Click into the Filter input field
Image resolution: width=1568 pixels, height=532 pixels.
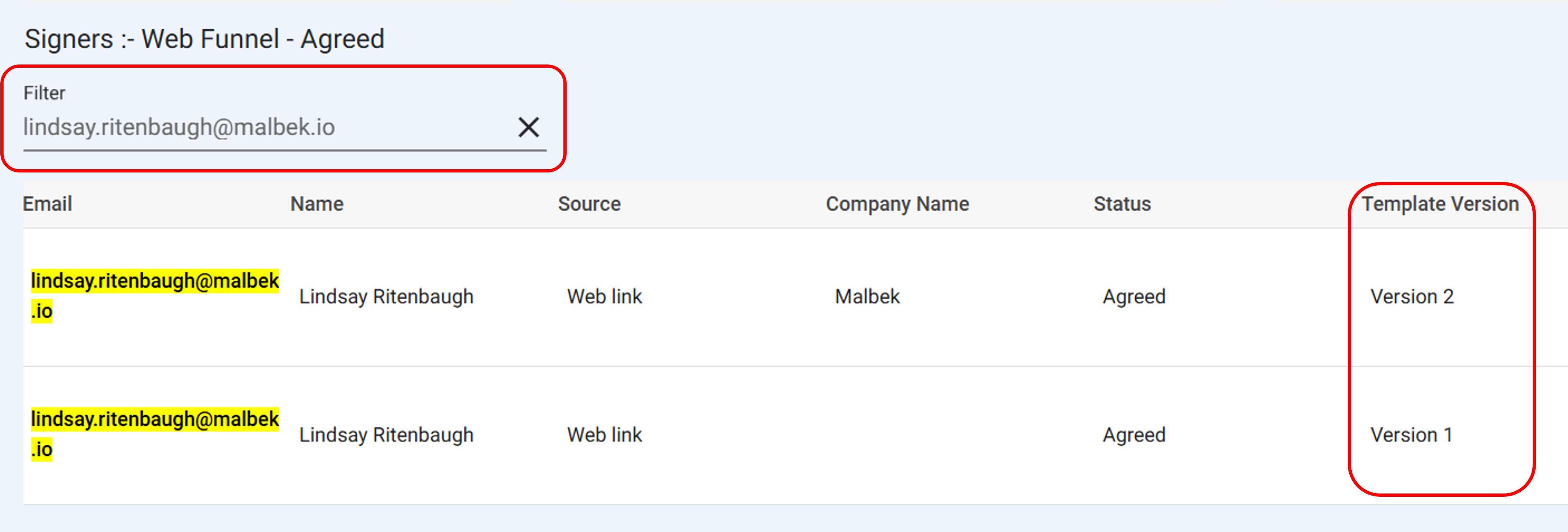click(262, 127)
